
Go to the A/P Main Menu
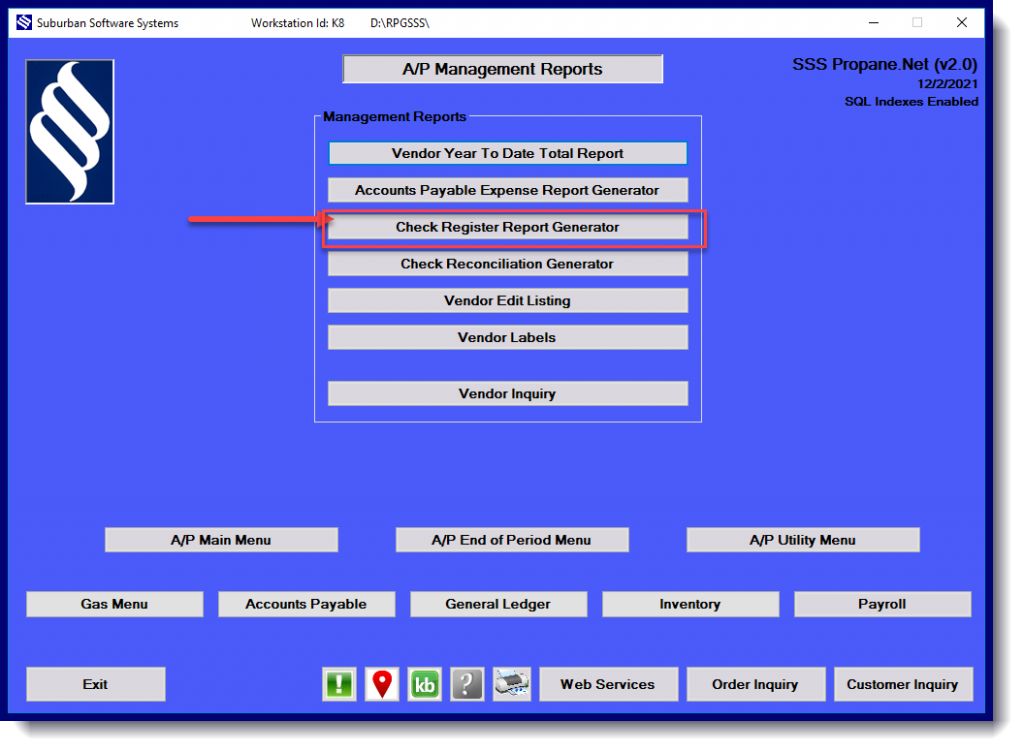tap(221, 540)
